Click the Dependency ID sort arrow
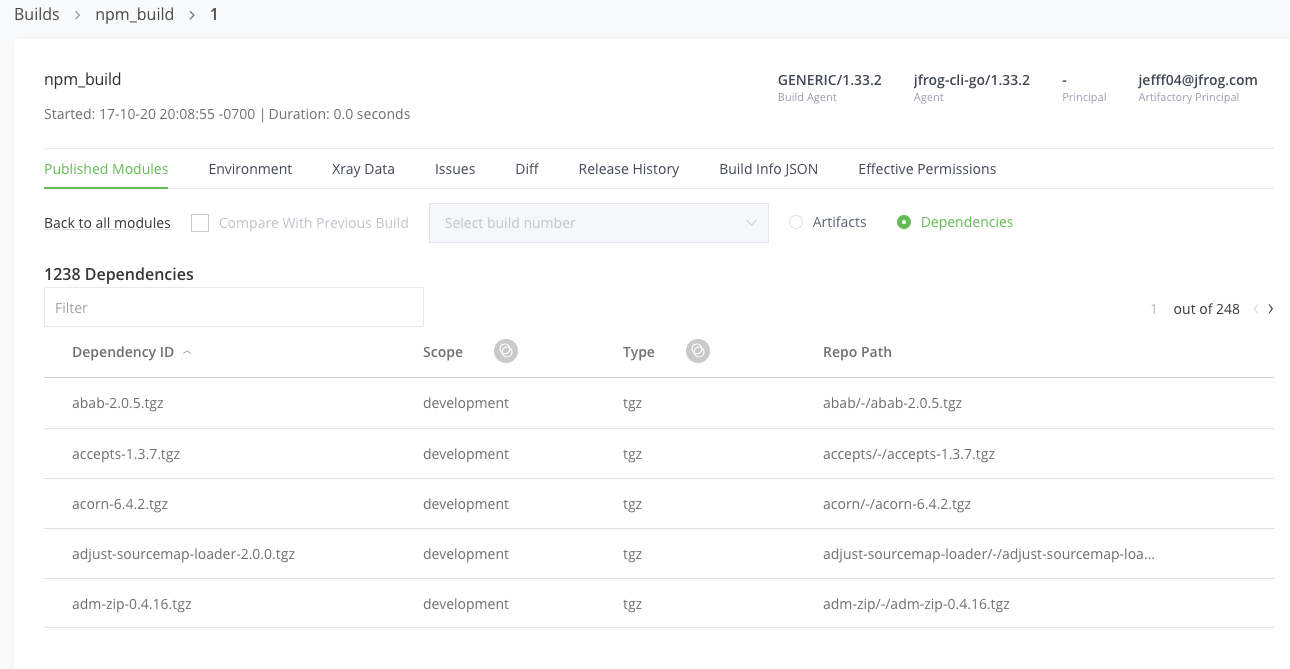Screen dimensions: 1290x669 187,352
